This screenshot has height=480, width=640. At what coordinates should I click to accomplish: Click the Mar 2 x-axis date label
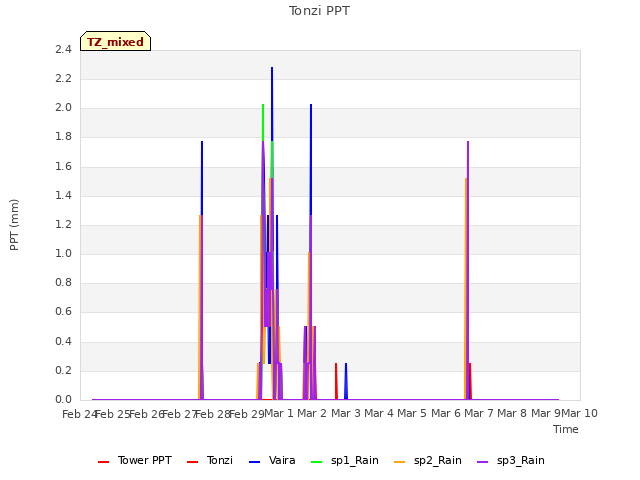[x=312, y=413]
